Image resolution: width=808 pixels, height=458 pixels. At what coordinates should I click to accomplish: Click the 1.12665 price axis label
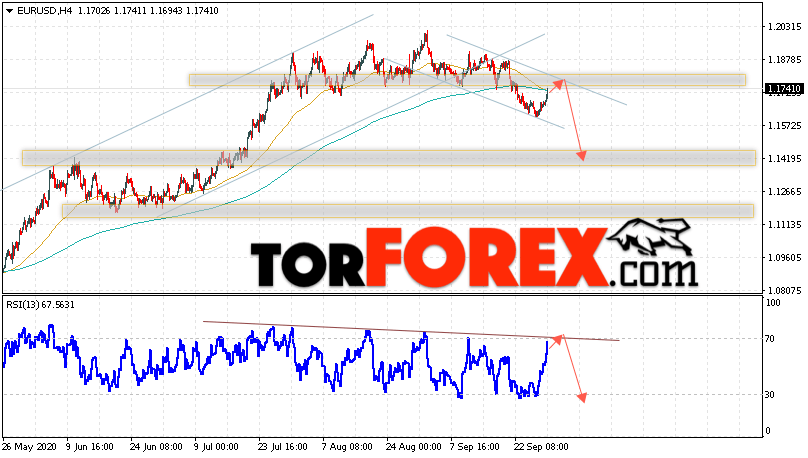pos(784,192)
